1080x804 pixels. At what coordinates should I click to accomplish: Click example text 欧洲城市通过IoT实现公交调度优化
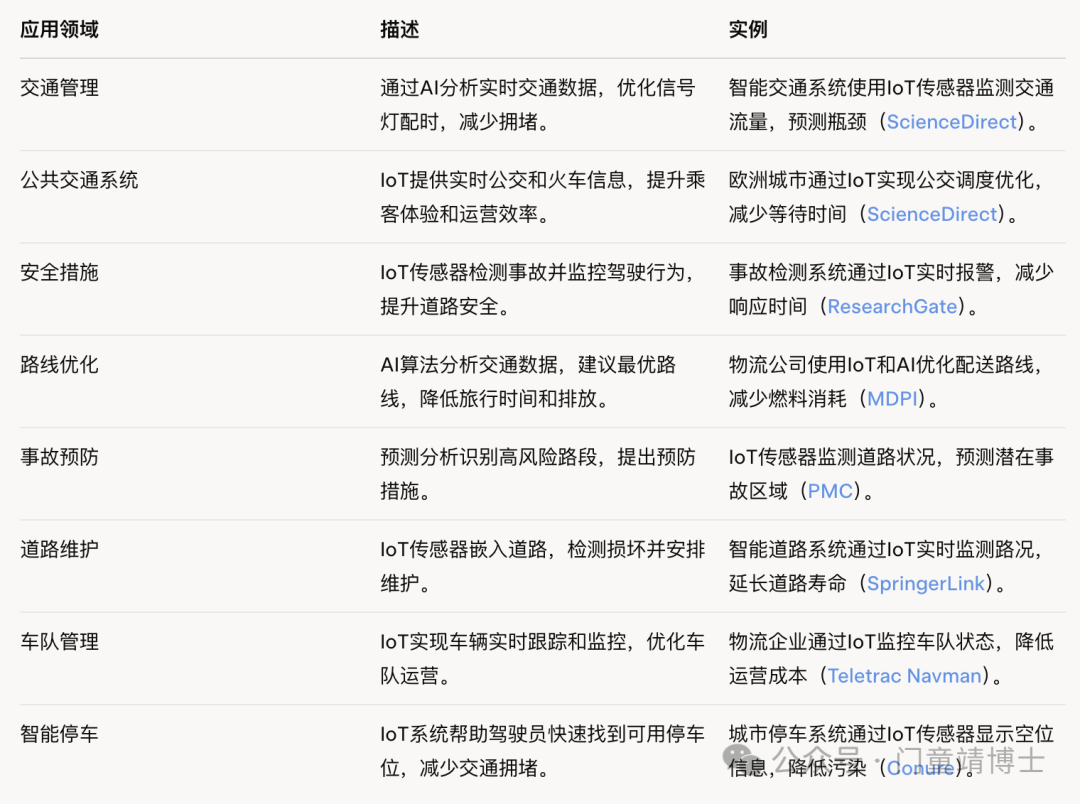coord(887,197)
